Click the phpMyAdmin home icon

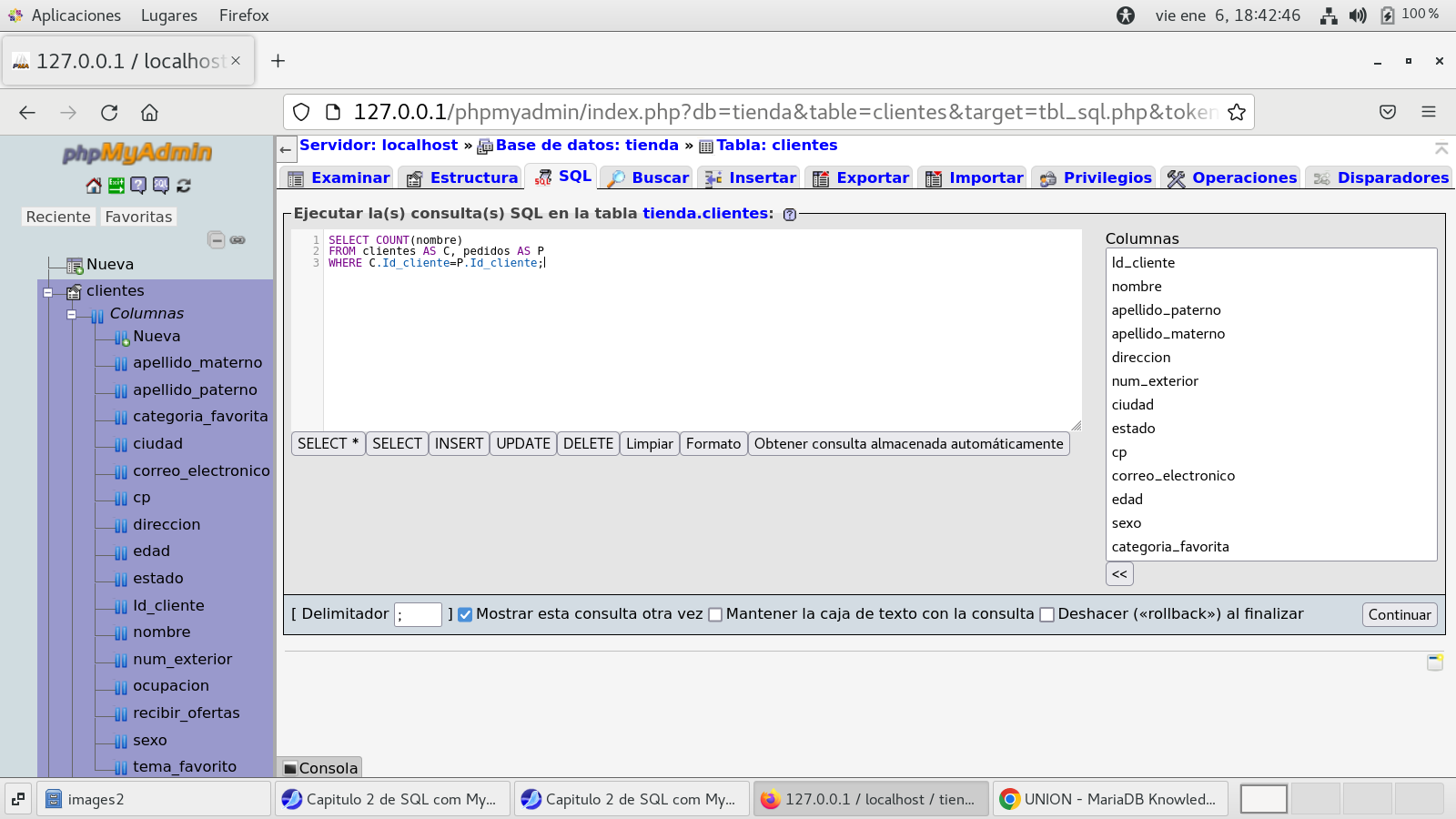click(x=94, y=186)
